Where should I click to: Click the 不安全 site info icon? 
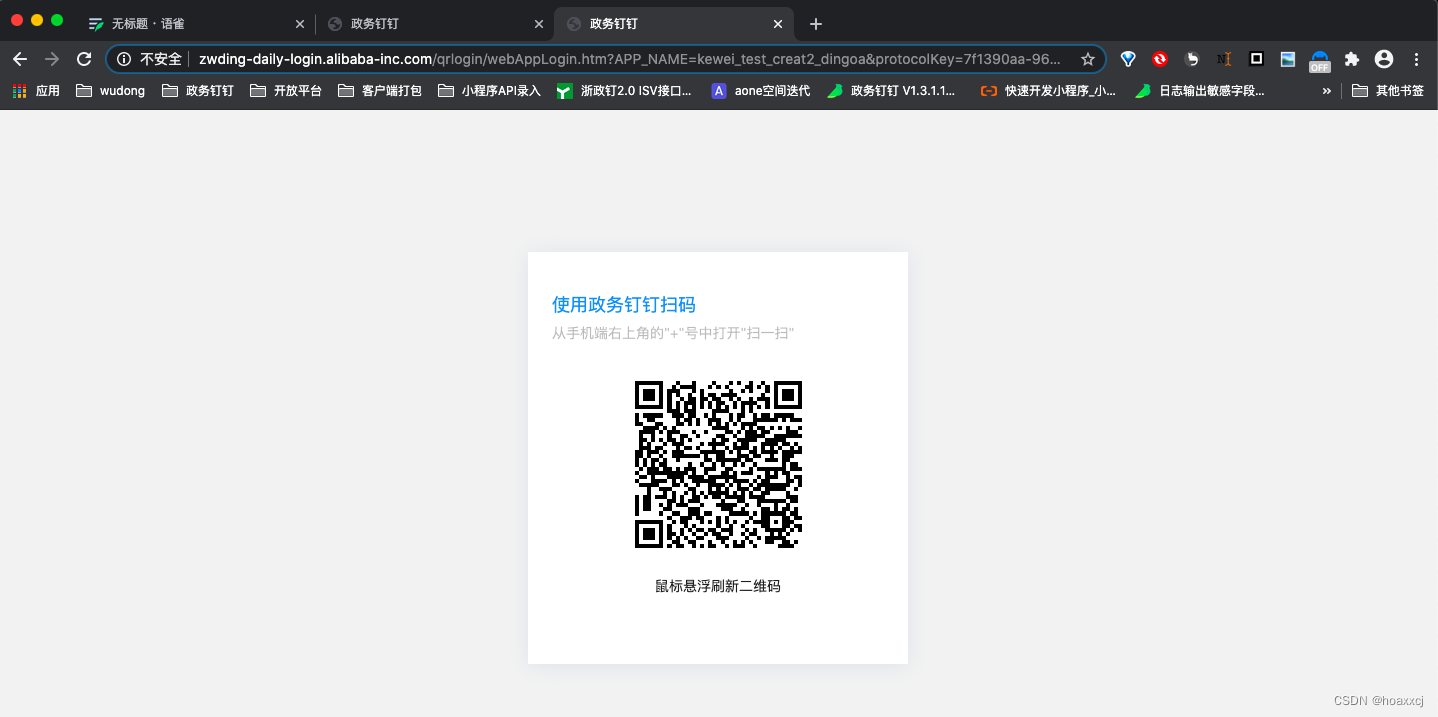124,59
